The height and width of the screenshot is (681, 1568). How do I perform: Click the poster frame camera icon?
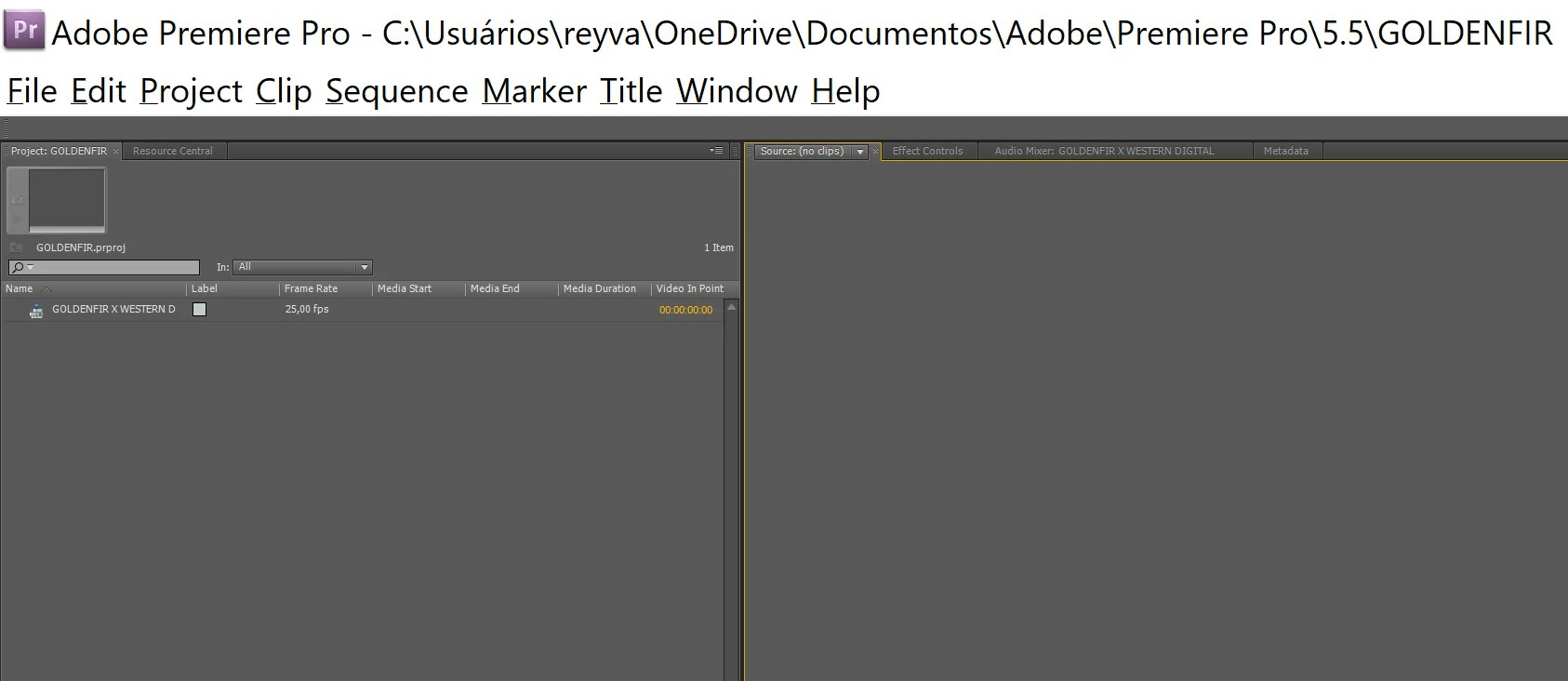point(18,199)
